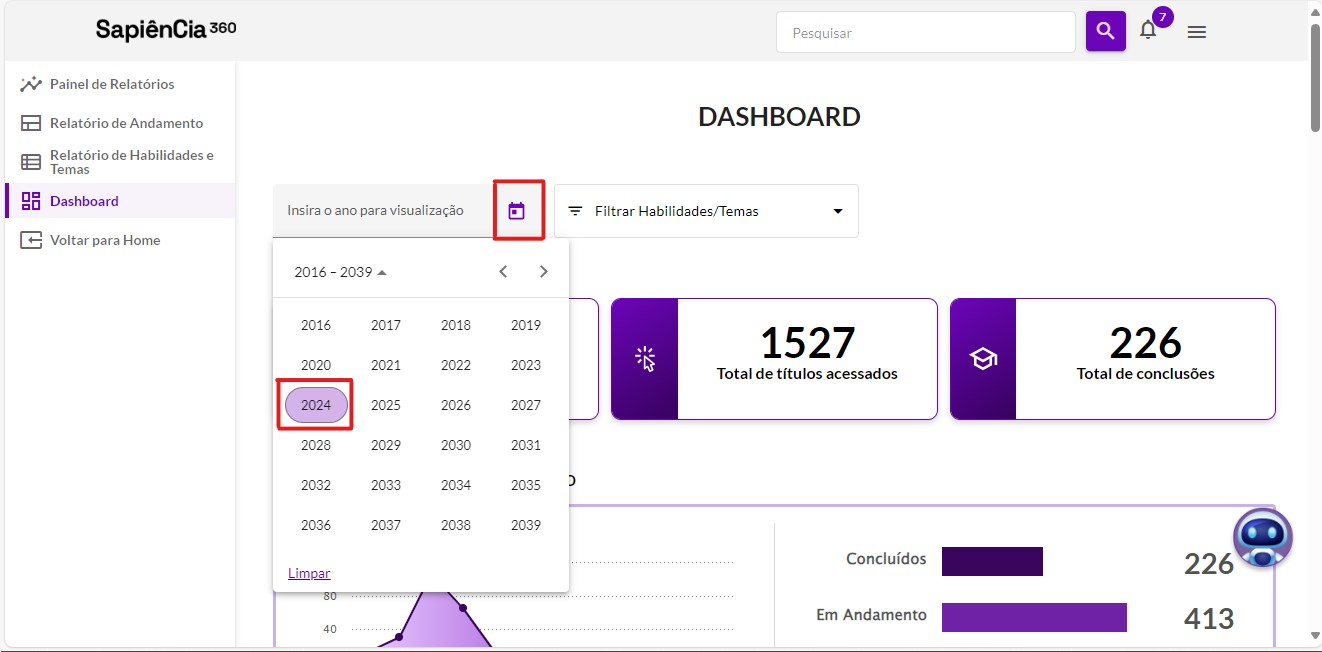Click the Limpar link

pos(309,573)
